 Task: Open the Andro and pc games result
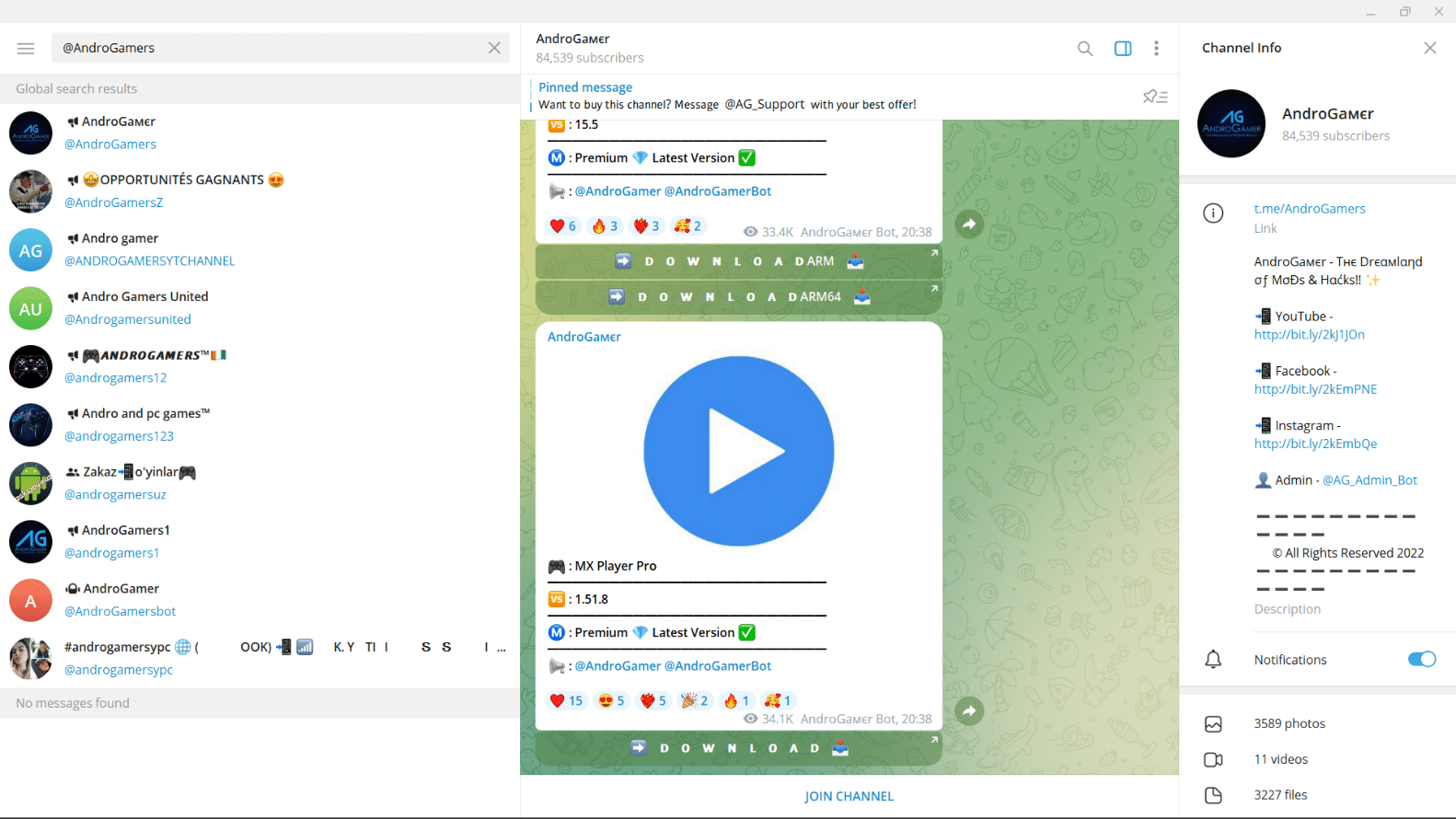point(260,424)
